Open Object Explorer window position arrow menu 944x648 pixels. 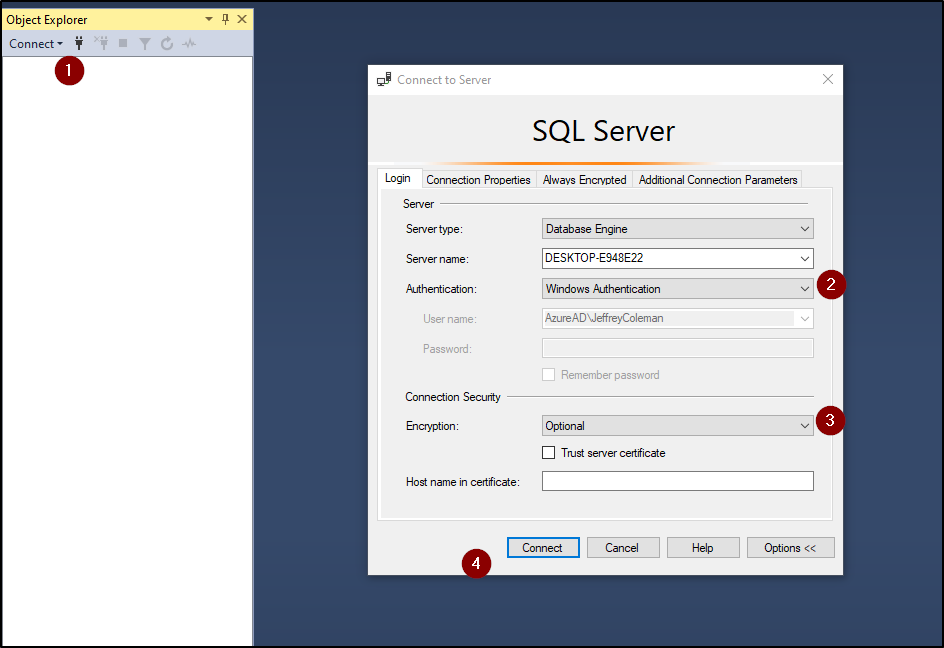(209, 19)
